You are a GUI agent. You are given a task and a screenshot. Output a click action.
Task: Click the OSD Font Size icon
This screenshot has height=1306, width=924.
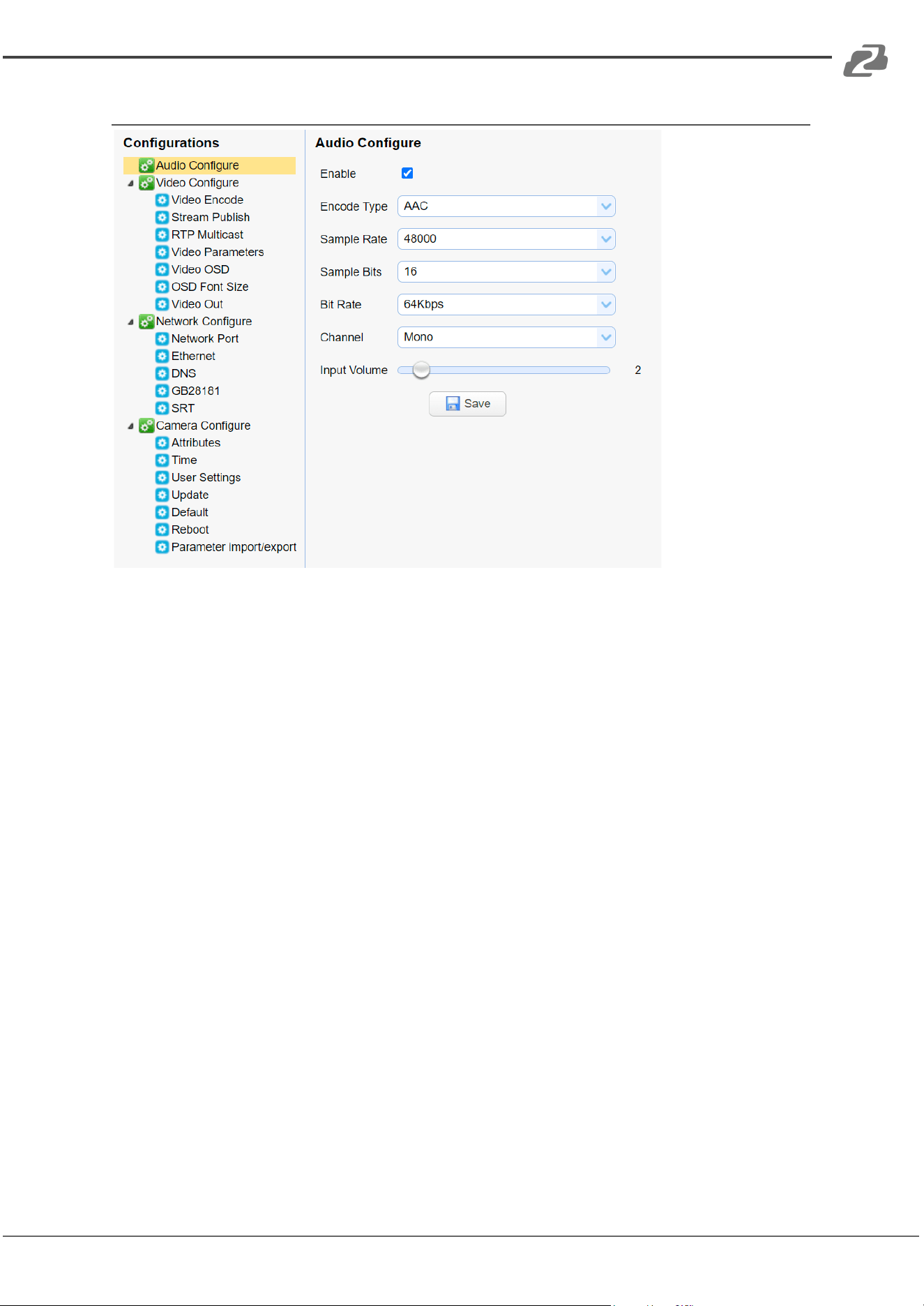(x=162, y=287)
